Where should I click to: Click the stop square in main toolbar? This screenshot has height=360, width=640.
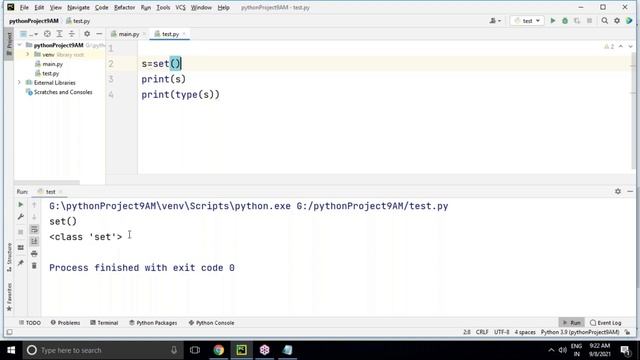pos(589,20)
